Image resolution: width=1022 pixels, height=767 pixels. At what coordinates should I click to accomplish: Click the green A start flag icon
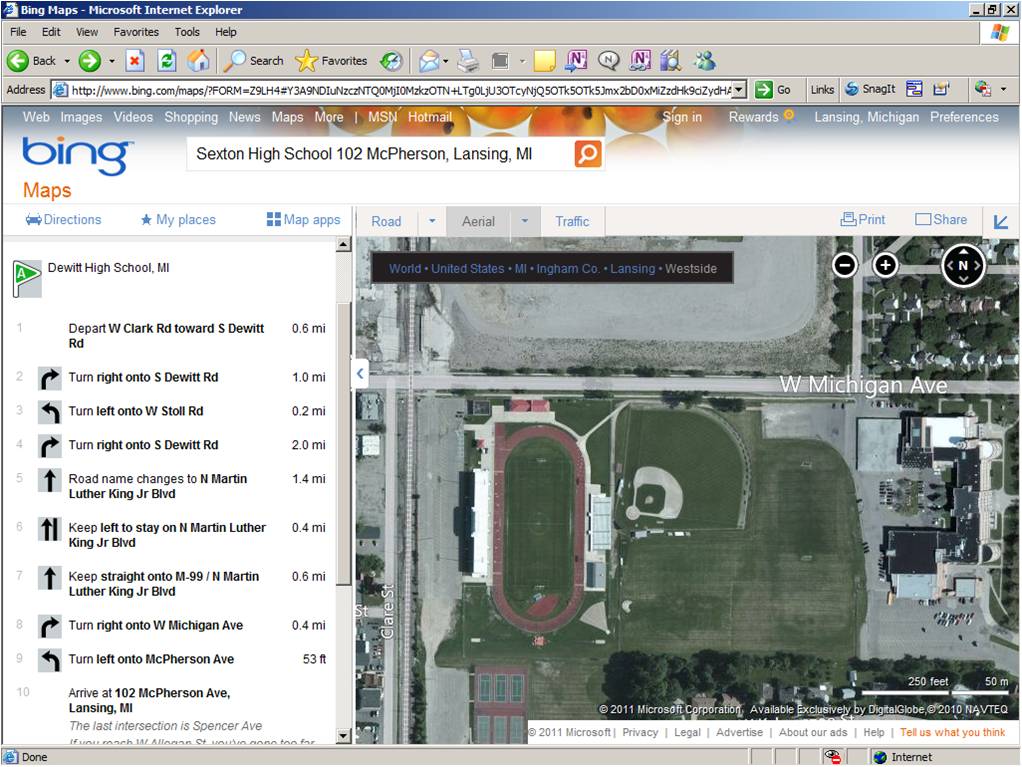coord(27,278)
